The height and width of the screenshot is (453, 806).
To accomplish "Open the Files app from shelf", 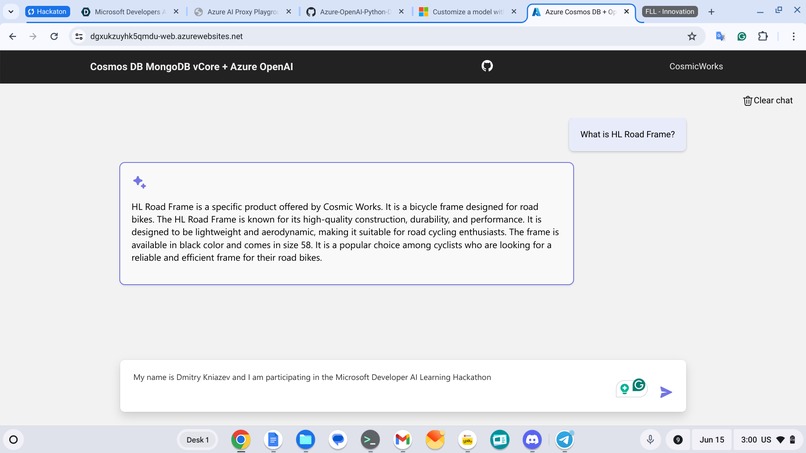I will 305,440.
